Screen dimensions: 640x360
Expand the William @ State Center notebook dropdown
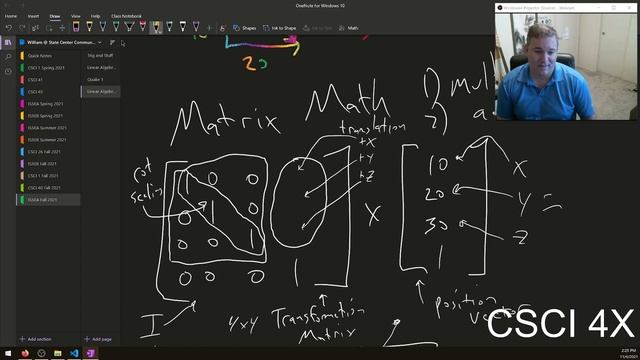click(x=100, y=42)
